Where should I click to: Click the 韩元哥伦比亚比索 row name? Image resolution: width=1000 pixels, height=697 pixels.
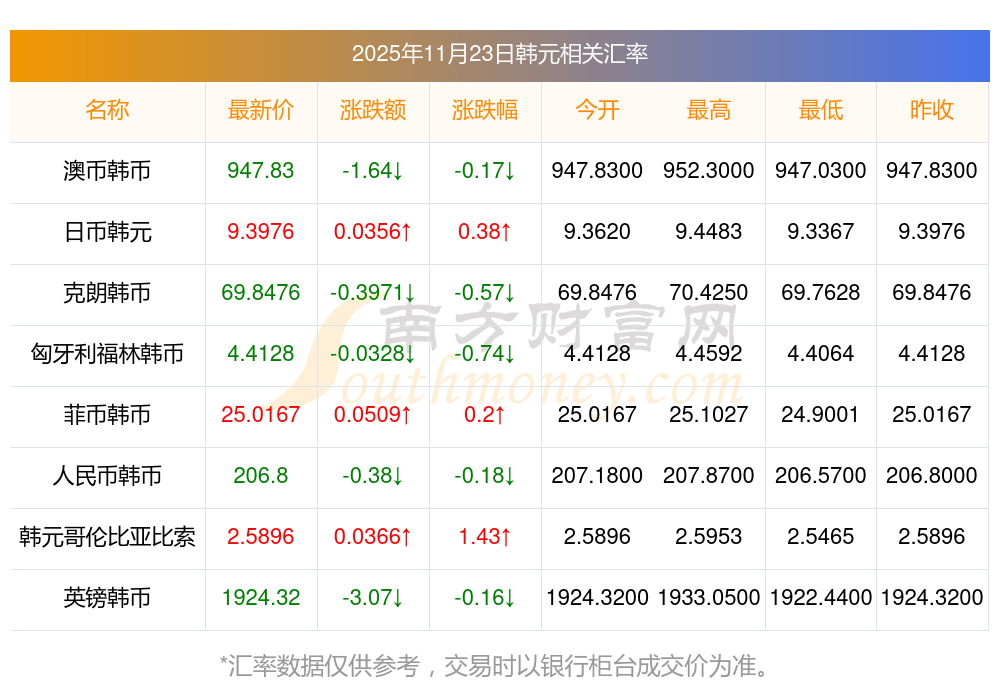click(x=107, y=536)
